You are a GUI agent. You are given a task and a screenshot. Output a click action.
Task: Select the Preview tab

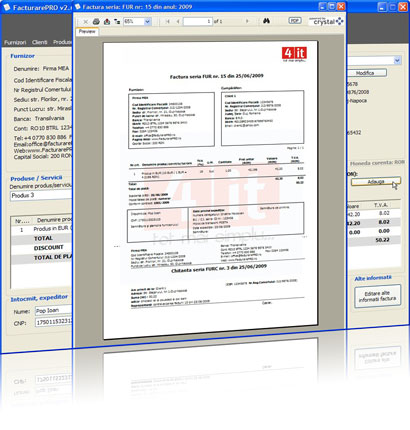[x=87, y=32]
